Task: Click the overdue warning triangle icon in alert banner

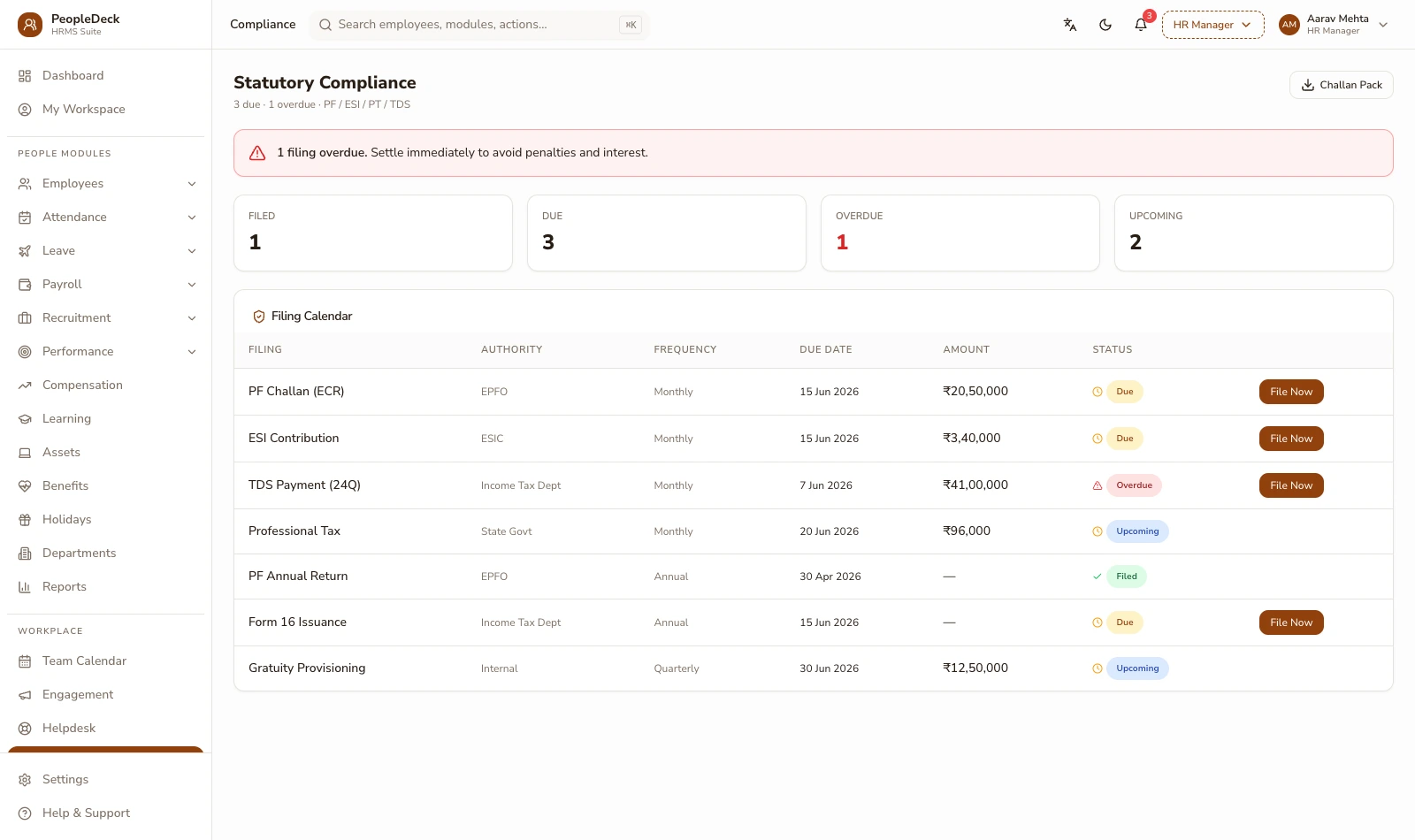Action: point(257,153)
